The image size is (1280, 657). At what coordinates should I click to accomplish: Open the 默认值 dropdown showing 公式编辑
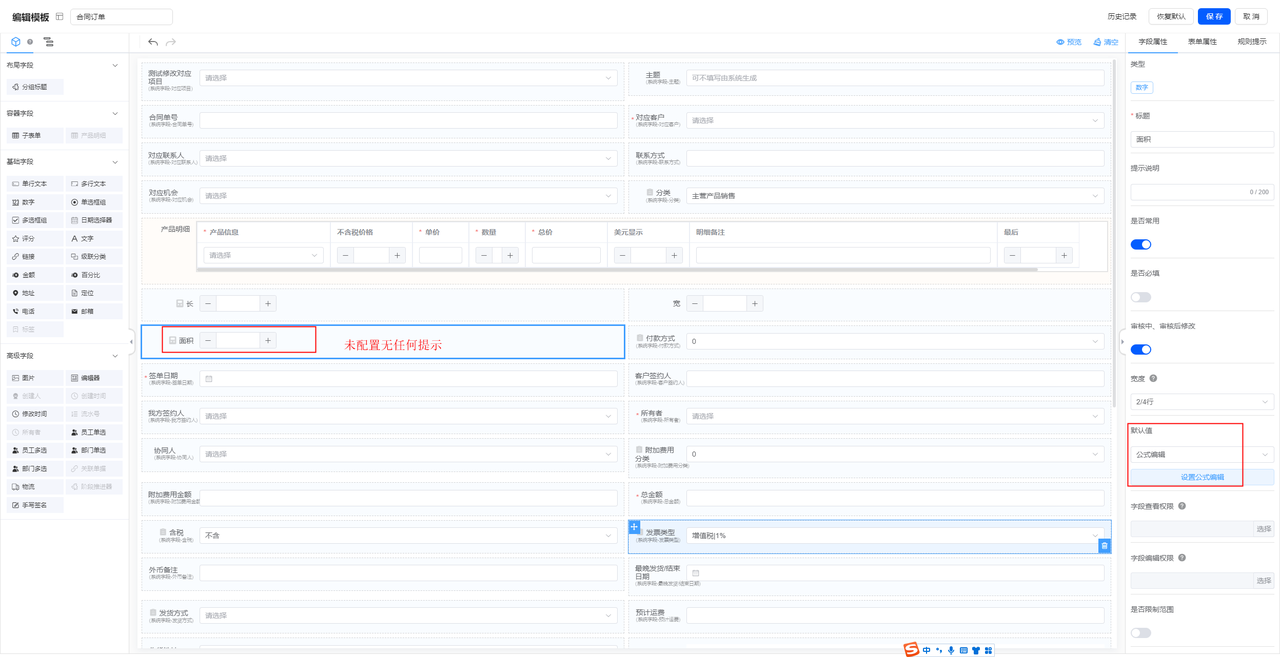pos(1202,454)
